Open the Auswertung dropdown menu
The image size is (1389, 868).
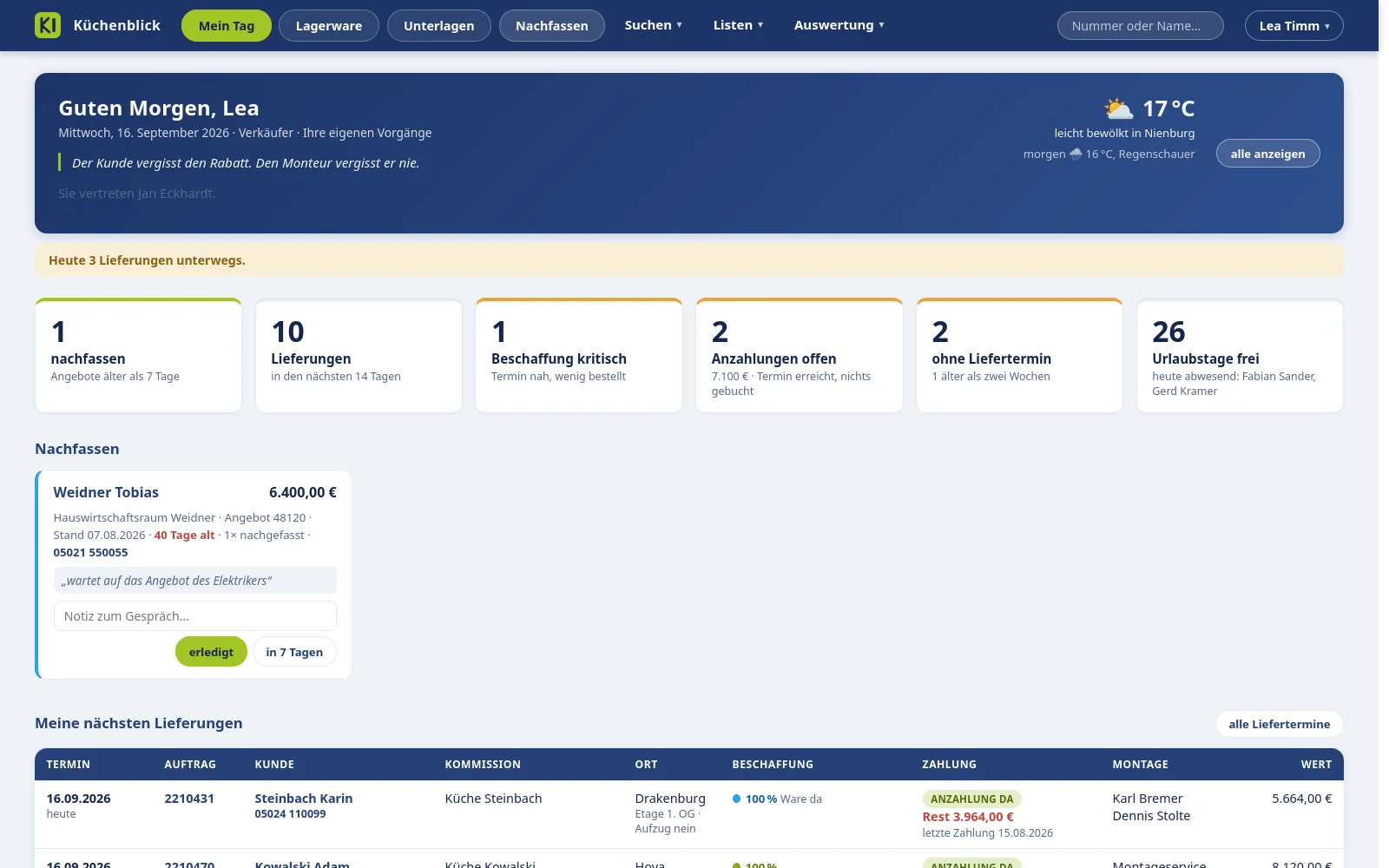coord(839,25)
